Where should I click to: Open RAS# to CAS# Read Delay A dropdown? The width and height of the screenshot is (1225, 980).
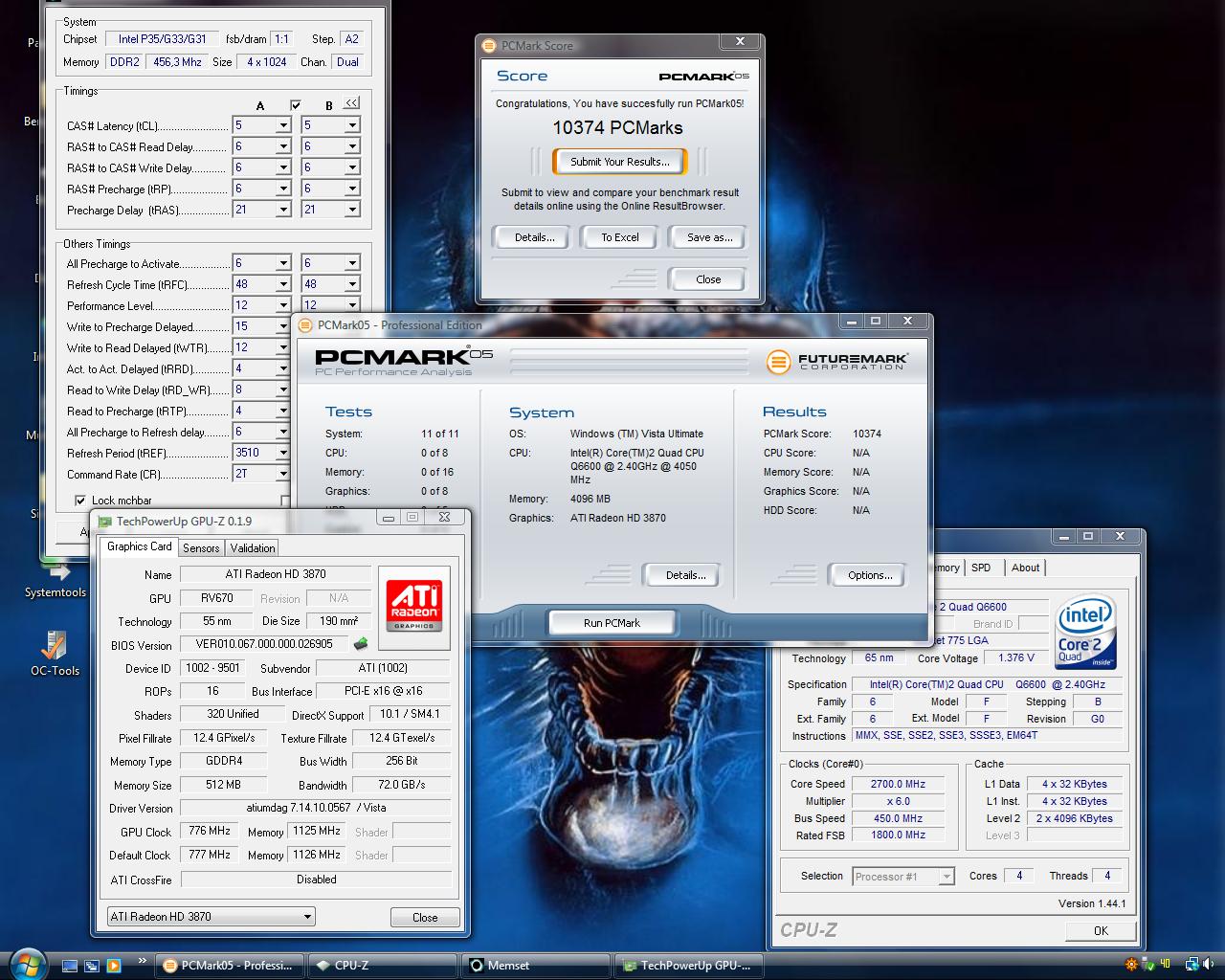282,146
